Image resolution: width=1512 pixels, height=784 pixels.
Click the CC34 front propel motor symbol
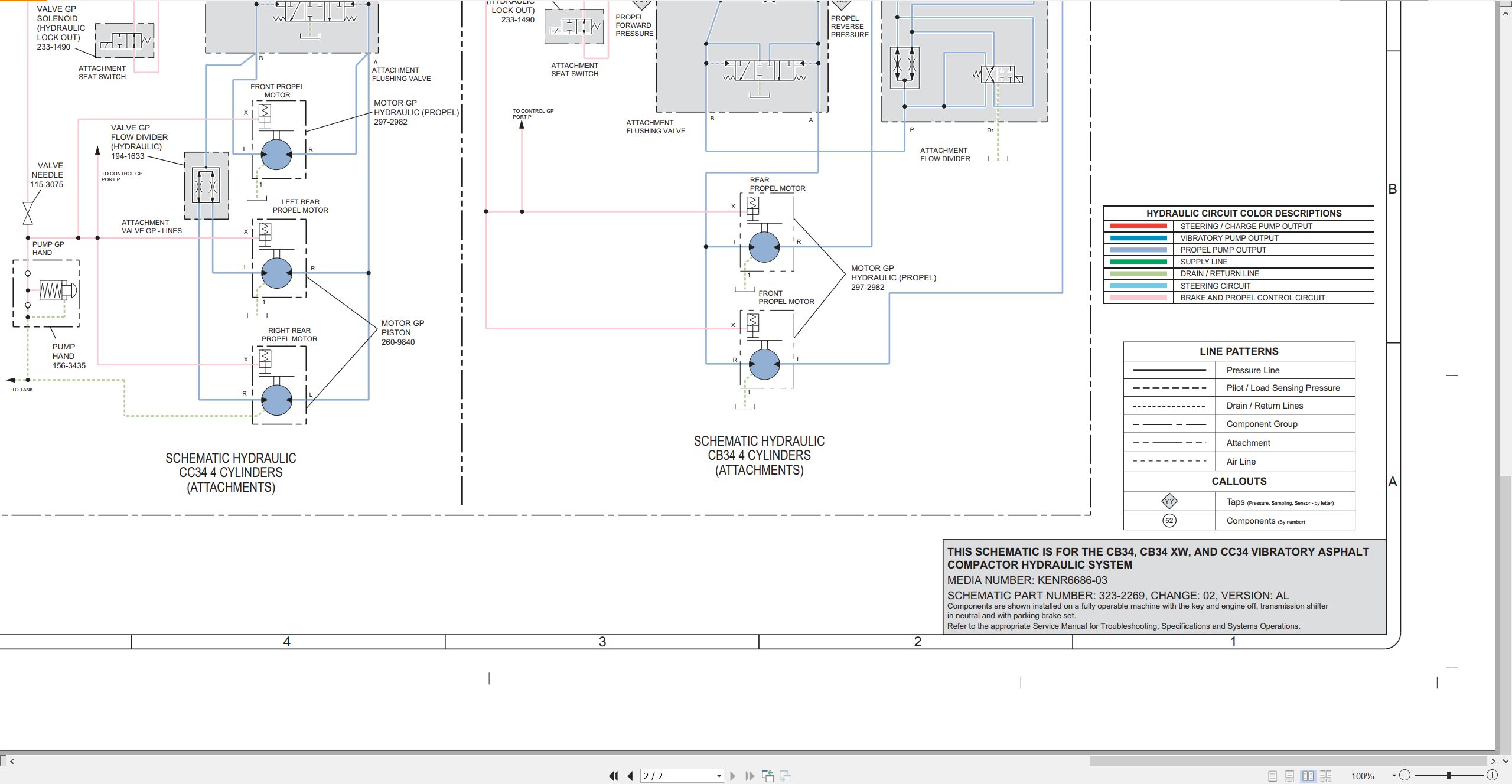point(276,154)
